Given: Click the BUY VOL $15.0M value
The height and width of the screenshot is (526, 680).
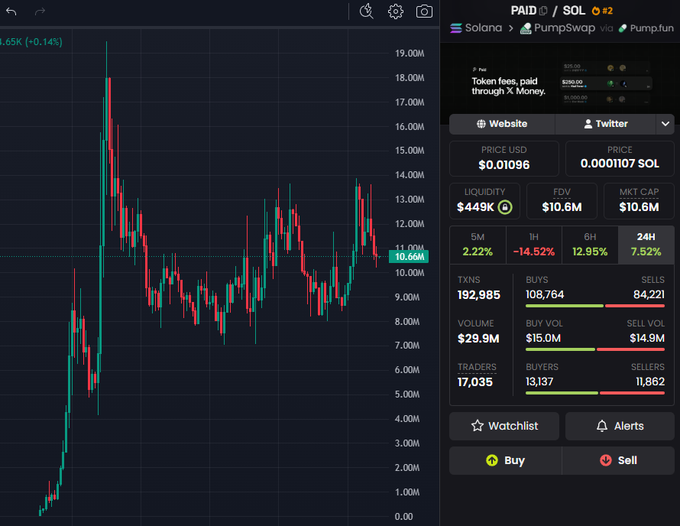Looking at the screenshot, I should (x=543, y=338).
